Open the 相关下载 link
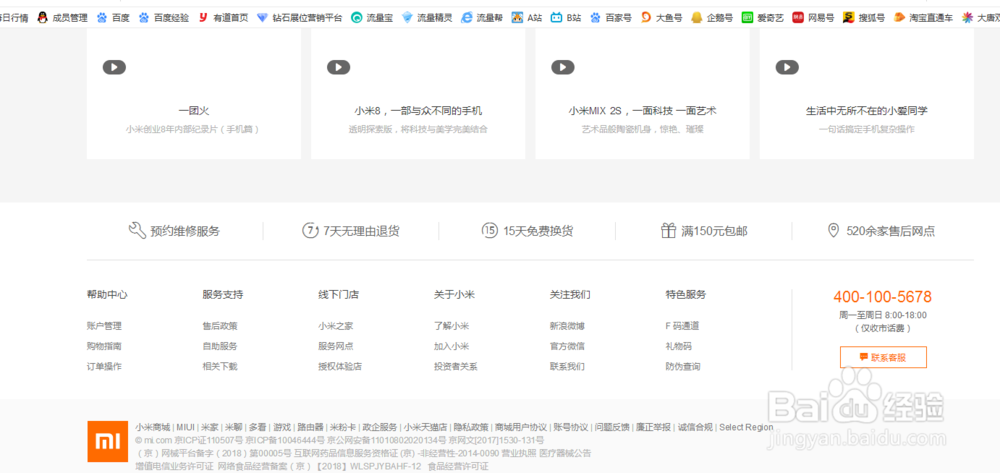Screen dimensions: 1000x473 point(220,367)
